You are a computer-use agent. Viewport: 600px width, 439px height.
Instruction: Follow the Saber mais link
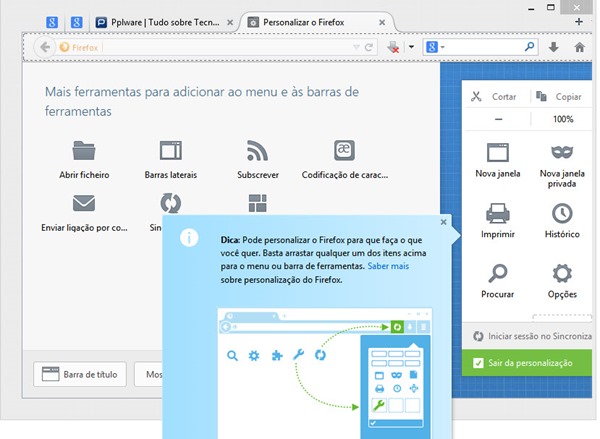pos(388,266)
